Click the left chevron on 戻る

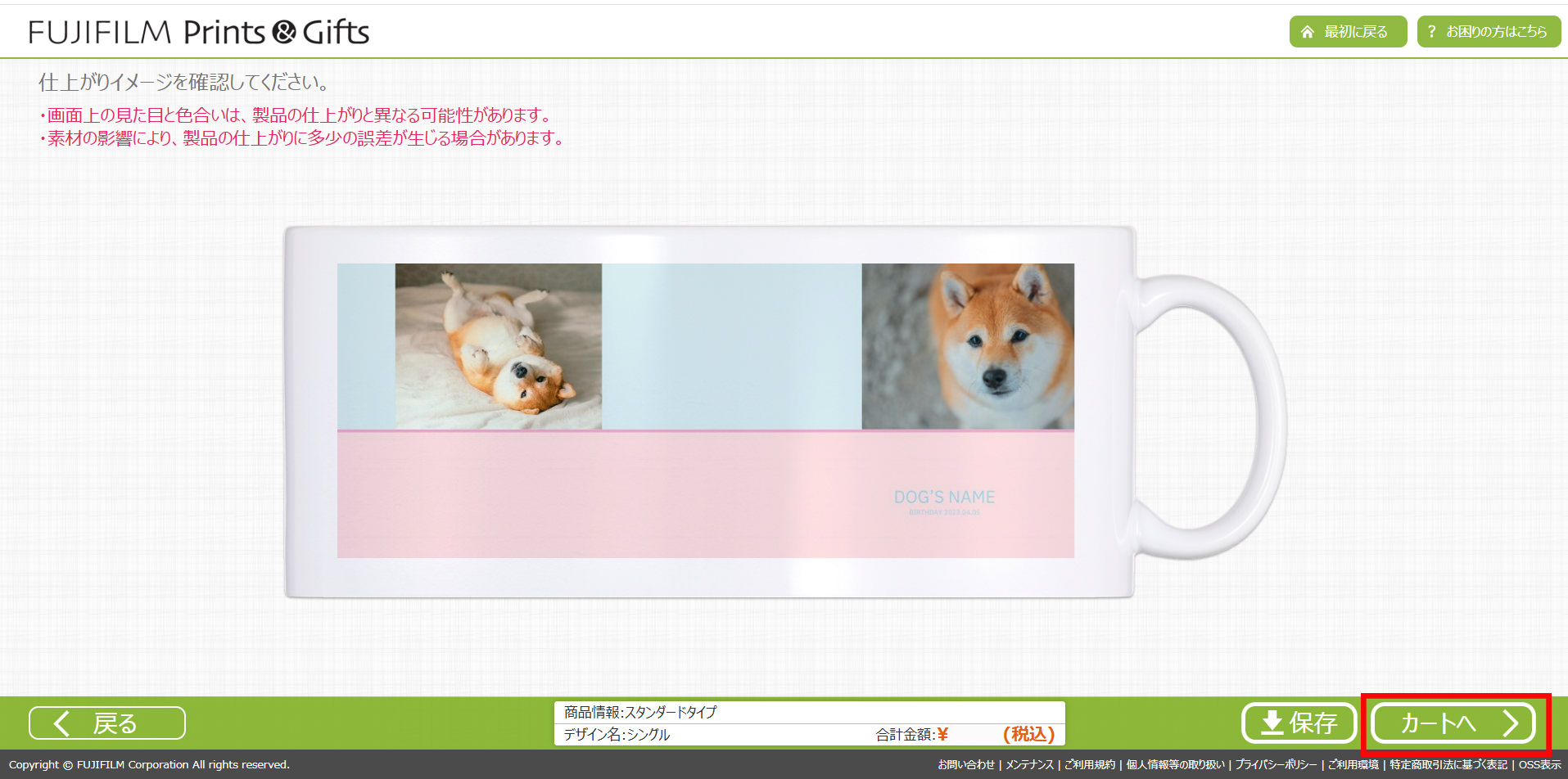point(61,723)
